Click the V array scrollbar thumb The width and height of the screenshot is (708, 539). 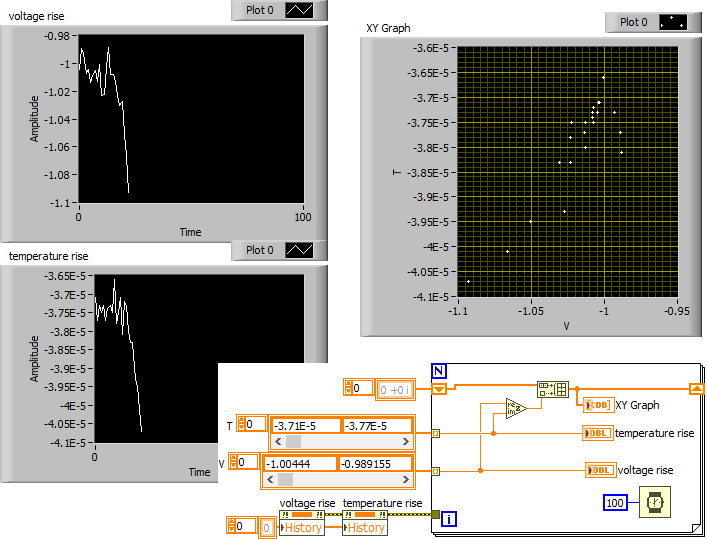285,479
